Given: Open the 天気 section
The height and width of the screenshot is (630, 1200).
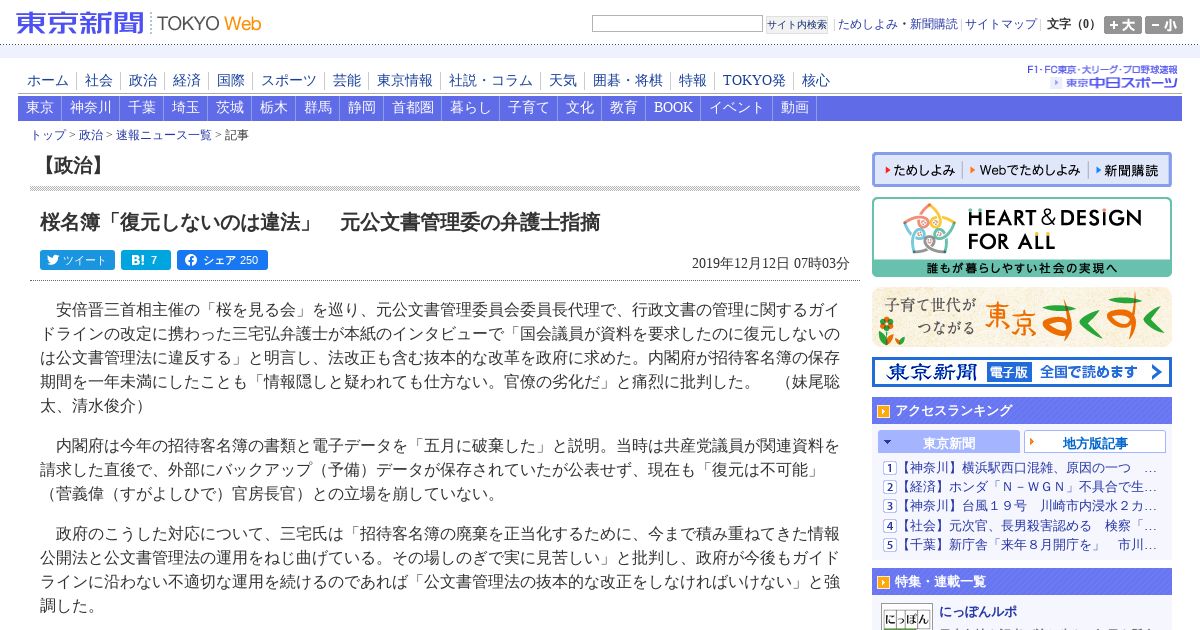Looking at the screenshot, I should [x=563, y=81].
